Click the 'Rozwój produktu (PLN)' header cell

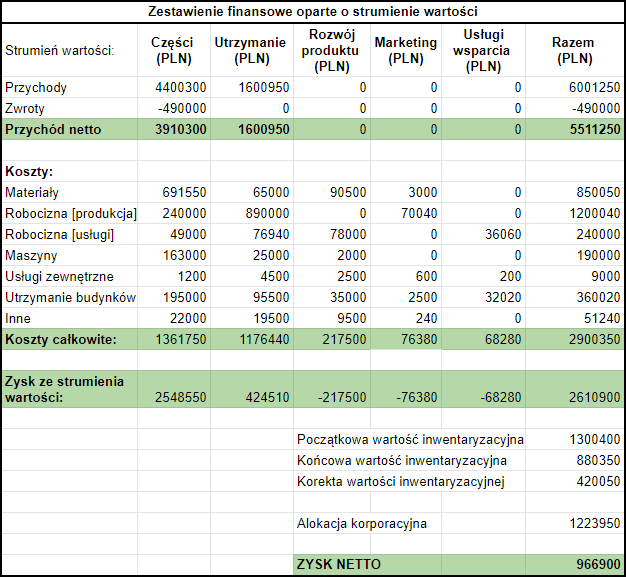(x=330, y=50)
